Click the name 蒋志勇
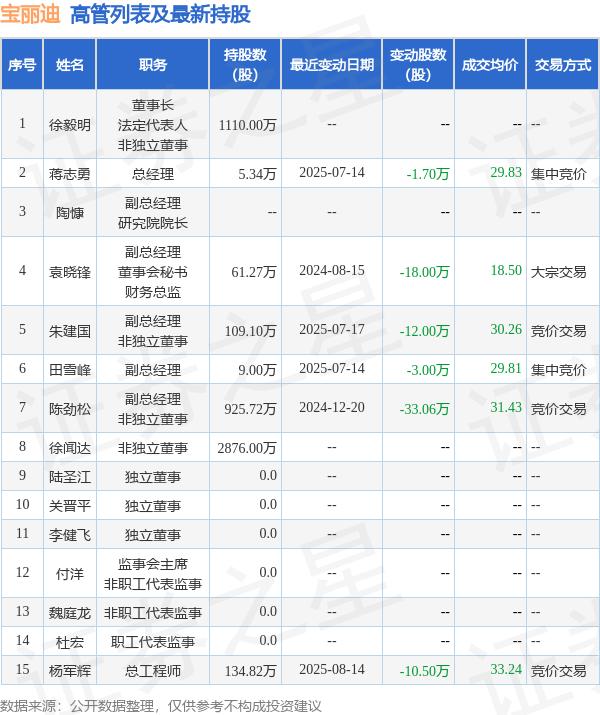This screenshot has height=715, width=600. pyautogui.click(x=70, y=174)
